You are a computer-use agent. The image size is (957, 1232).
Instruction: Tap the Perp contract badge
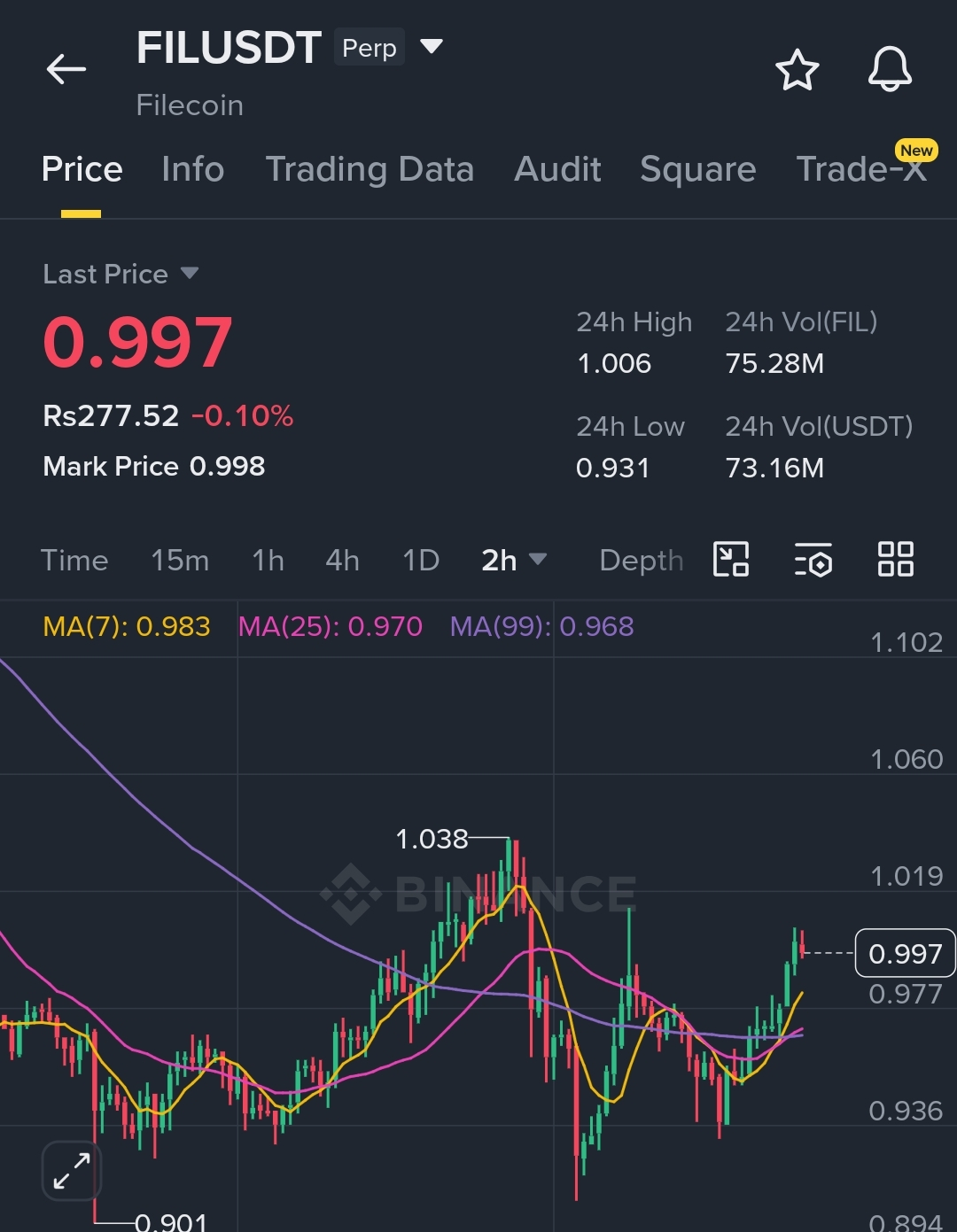pos(370,48)
